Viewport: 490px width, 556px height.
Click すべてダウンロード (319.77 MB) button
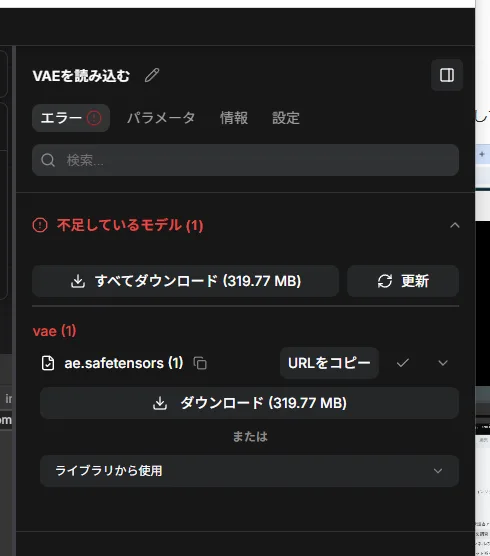tap(185, 281)
